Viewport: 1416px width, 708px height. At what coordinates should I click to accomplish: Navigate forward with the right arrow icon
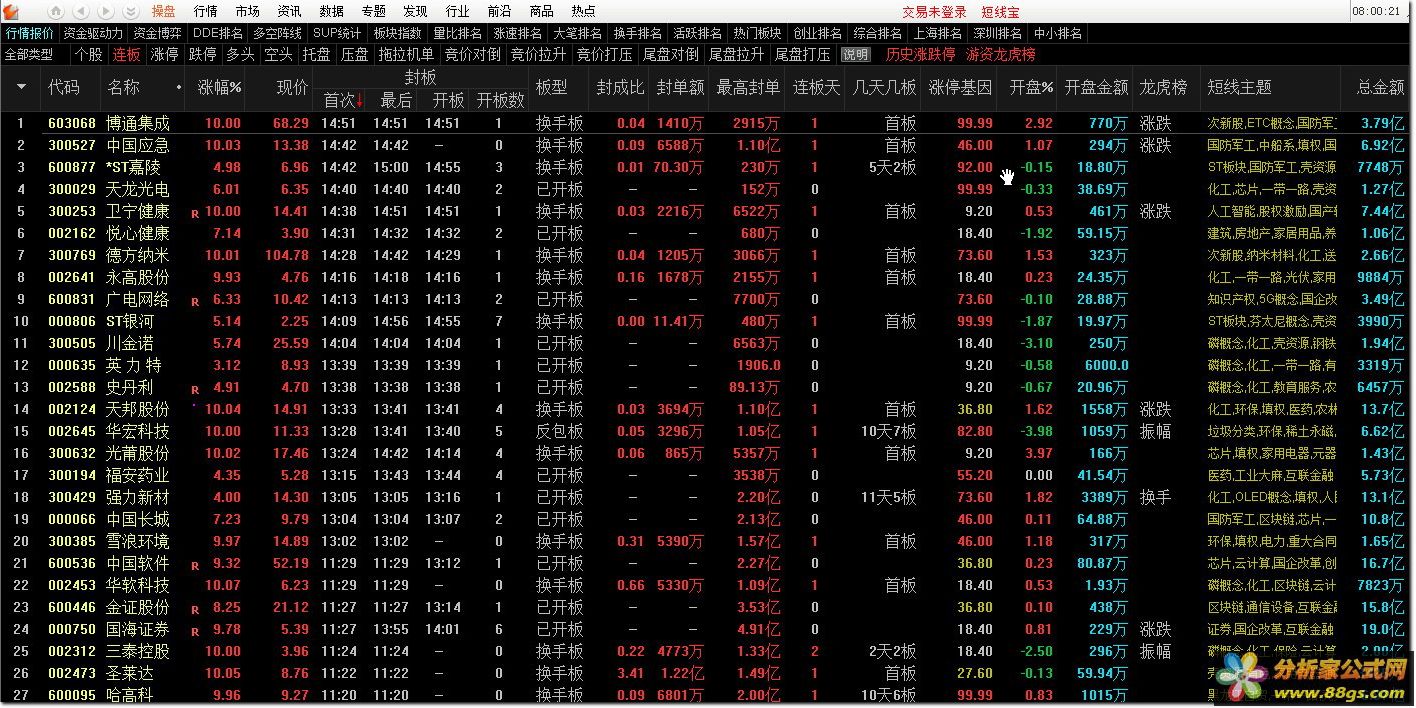106,11
